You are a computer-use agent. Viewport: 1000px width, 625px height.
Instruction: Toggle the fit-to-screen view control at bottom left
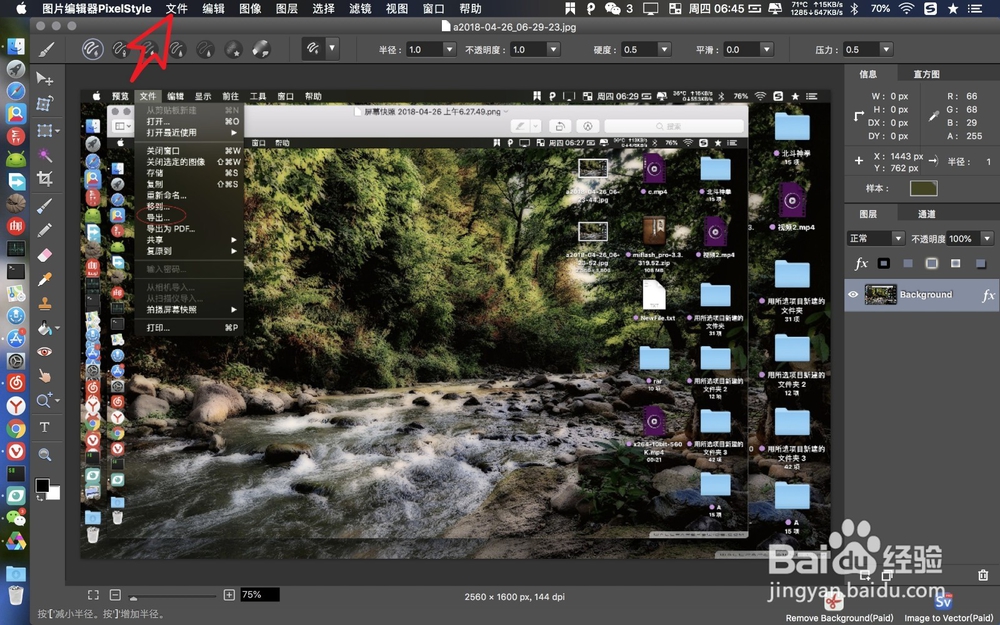click(93, 594)
